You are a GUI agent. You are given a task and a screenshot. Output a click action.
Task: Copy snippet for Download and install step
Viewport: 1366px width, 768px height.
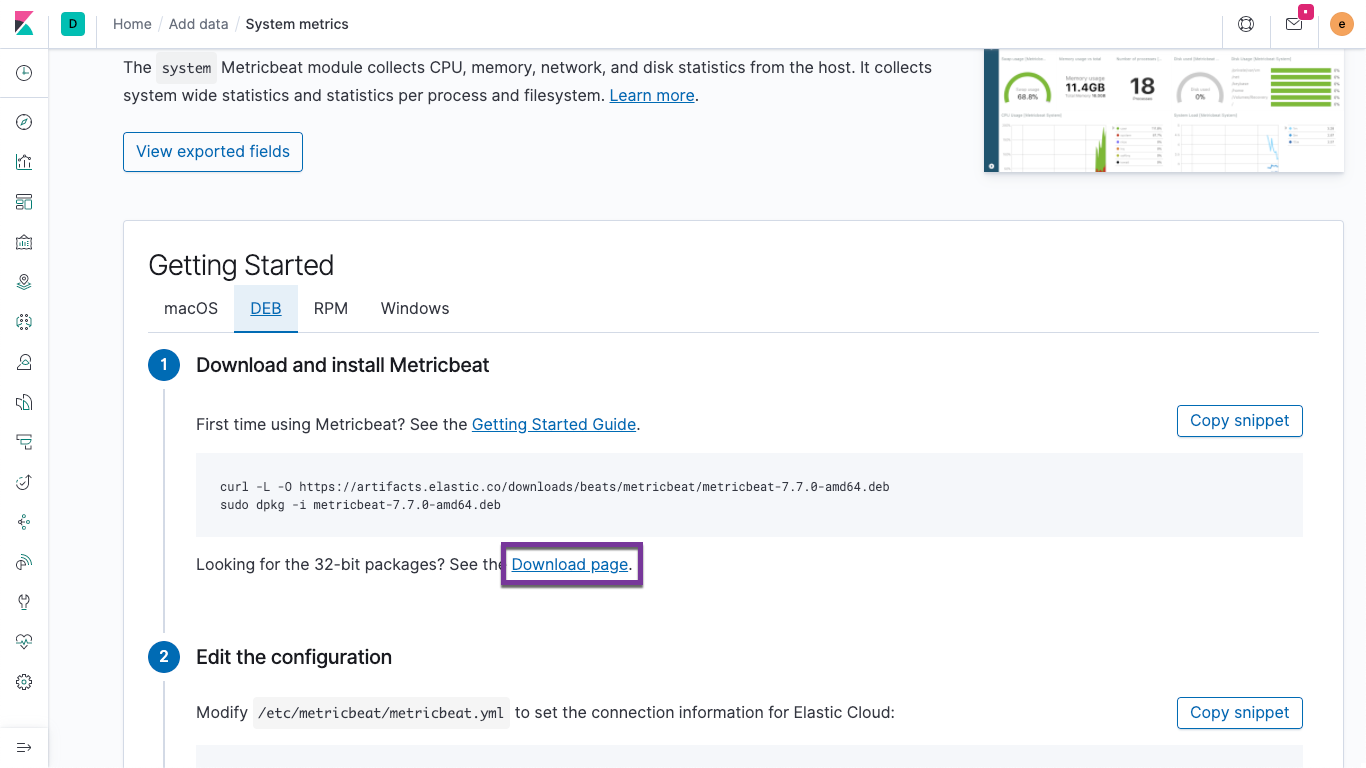coord(1240,421)
